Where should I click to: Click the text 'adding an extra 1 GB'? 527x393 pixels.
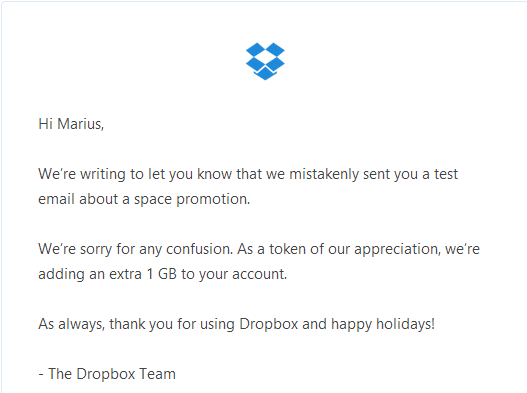click(107, 274)
